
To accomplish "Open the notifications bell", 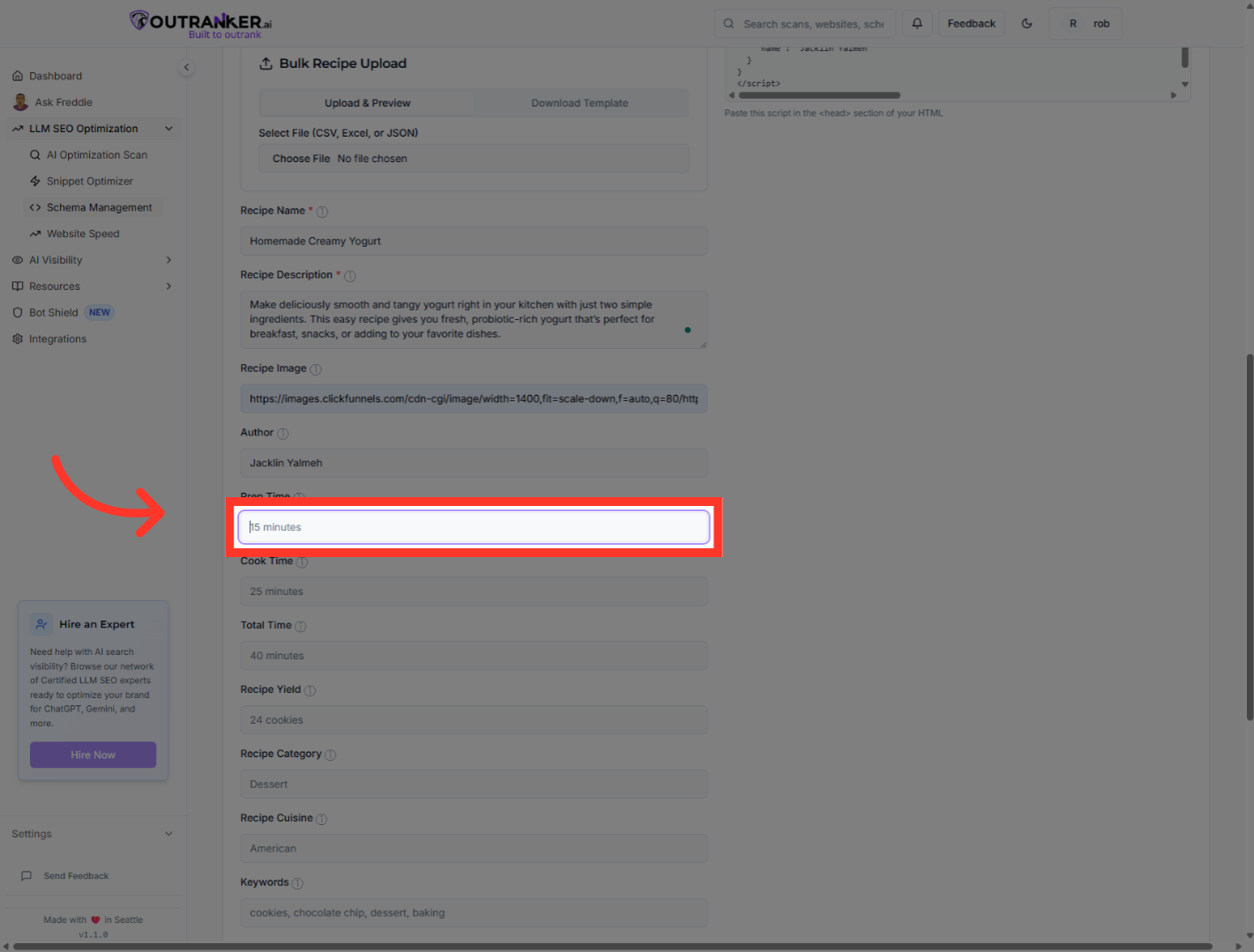I will pyautogui.click(x=917, y=24).
